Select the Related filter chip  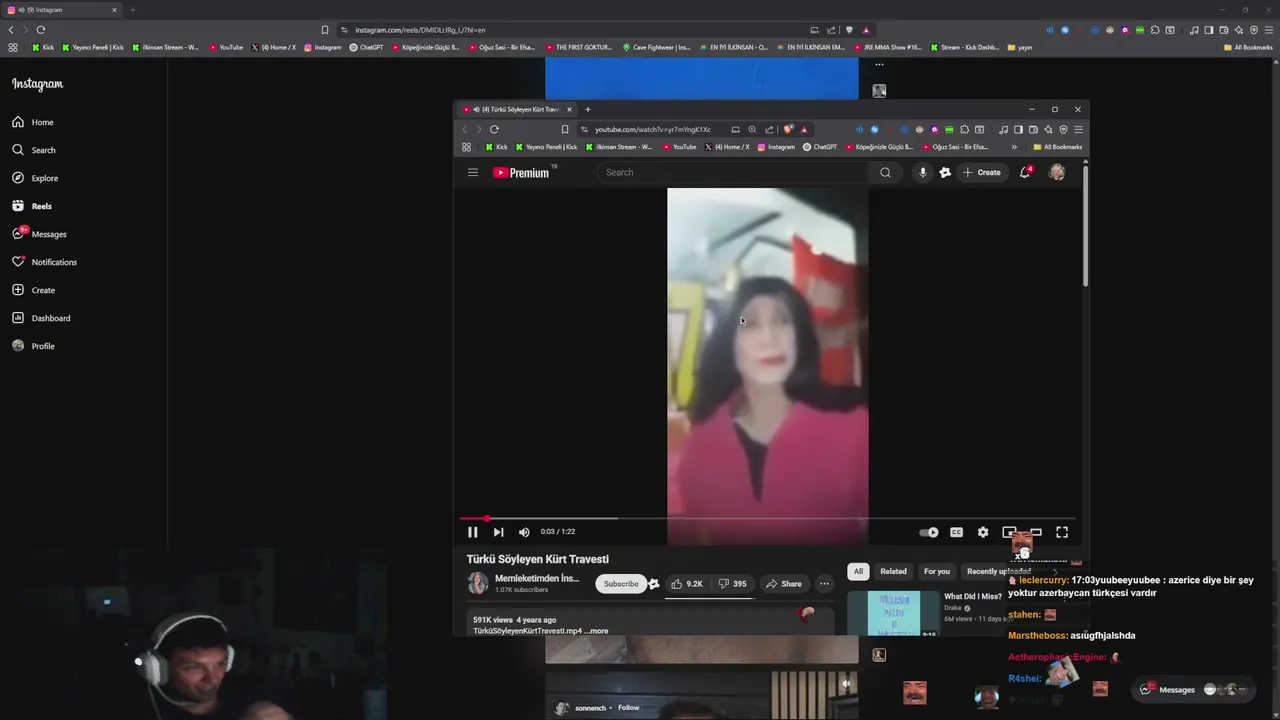893,571
